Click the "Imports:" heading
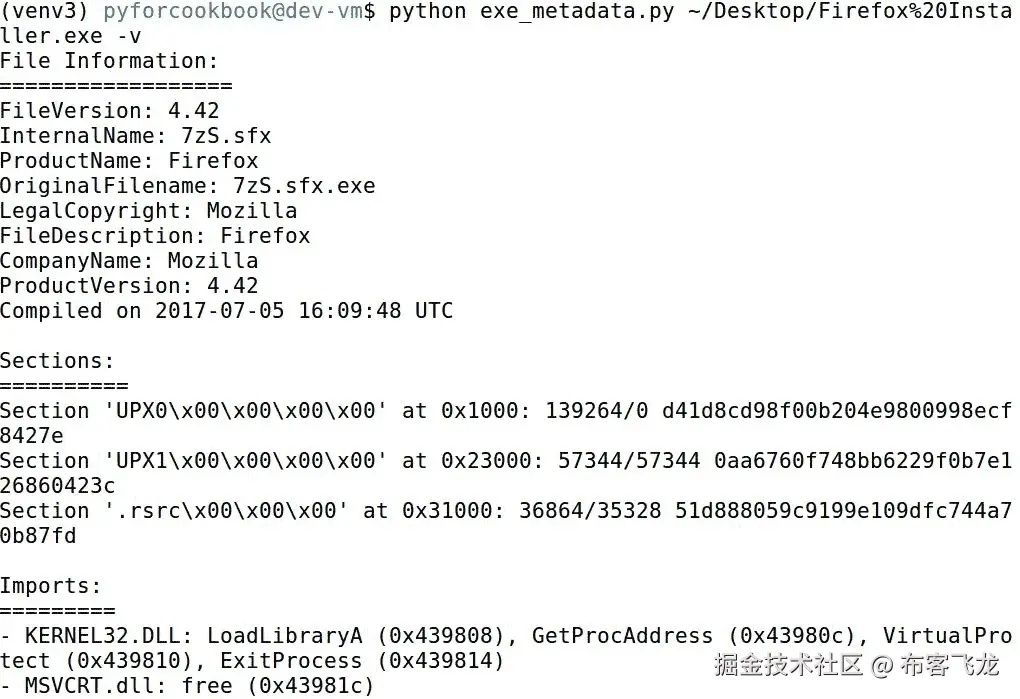The width and height of the screenshot is (1020, 699). (51, 586)
